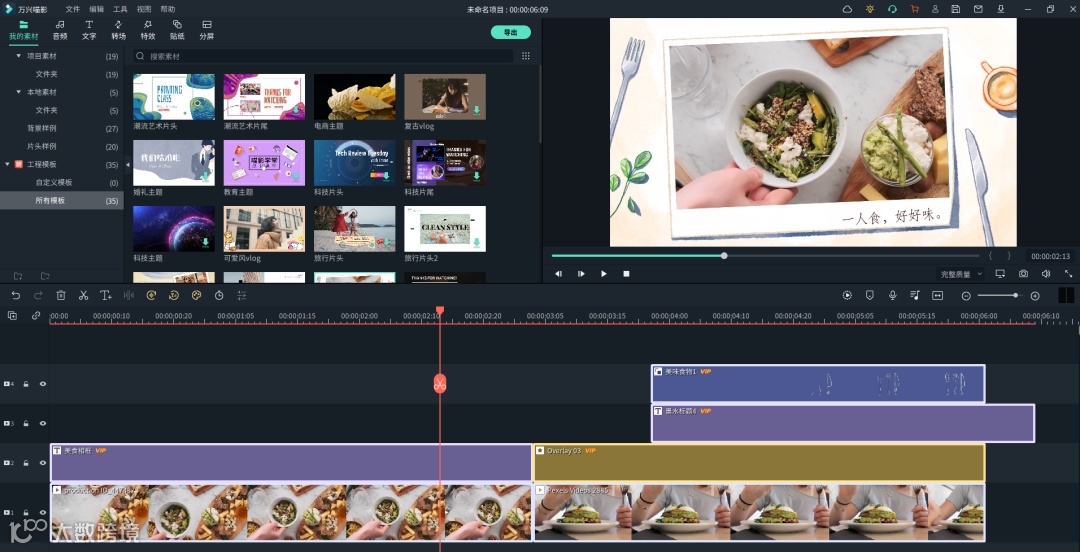Click the 搜索素材 search field
Image resolution: width=1080 pixels, height=552 pixels.
[322, 57]
